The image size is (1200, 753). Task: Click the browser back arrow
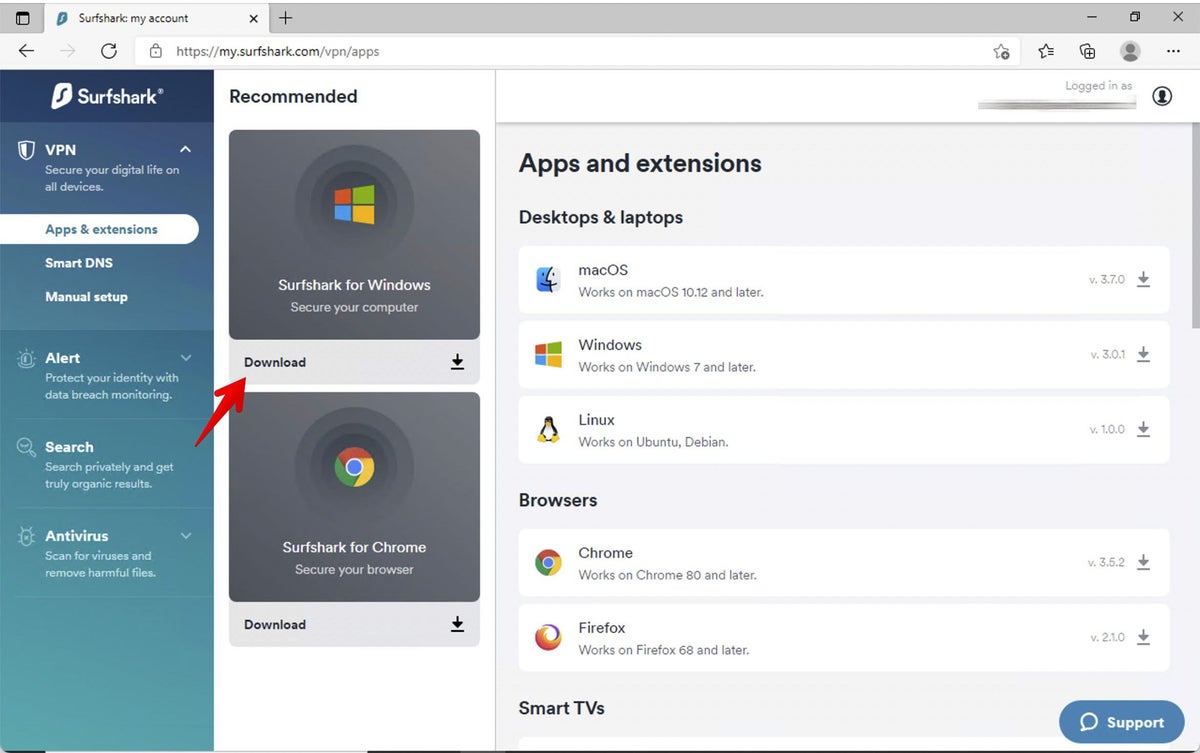(27, 51)
